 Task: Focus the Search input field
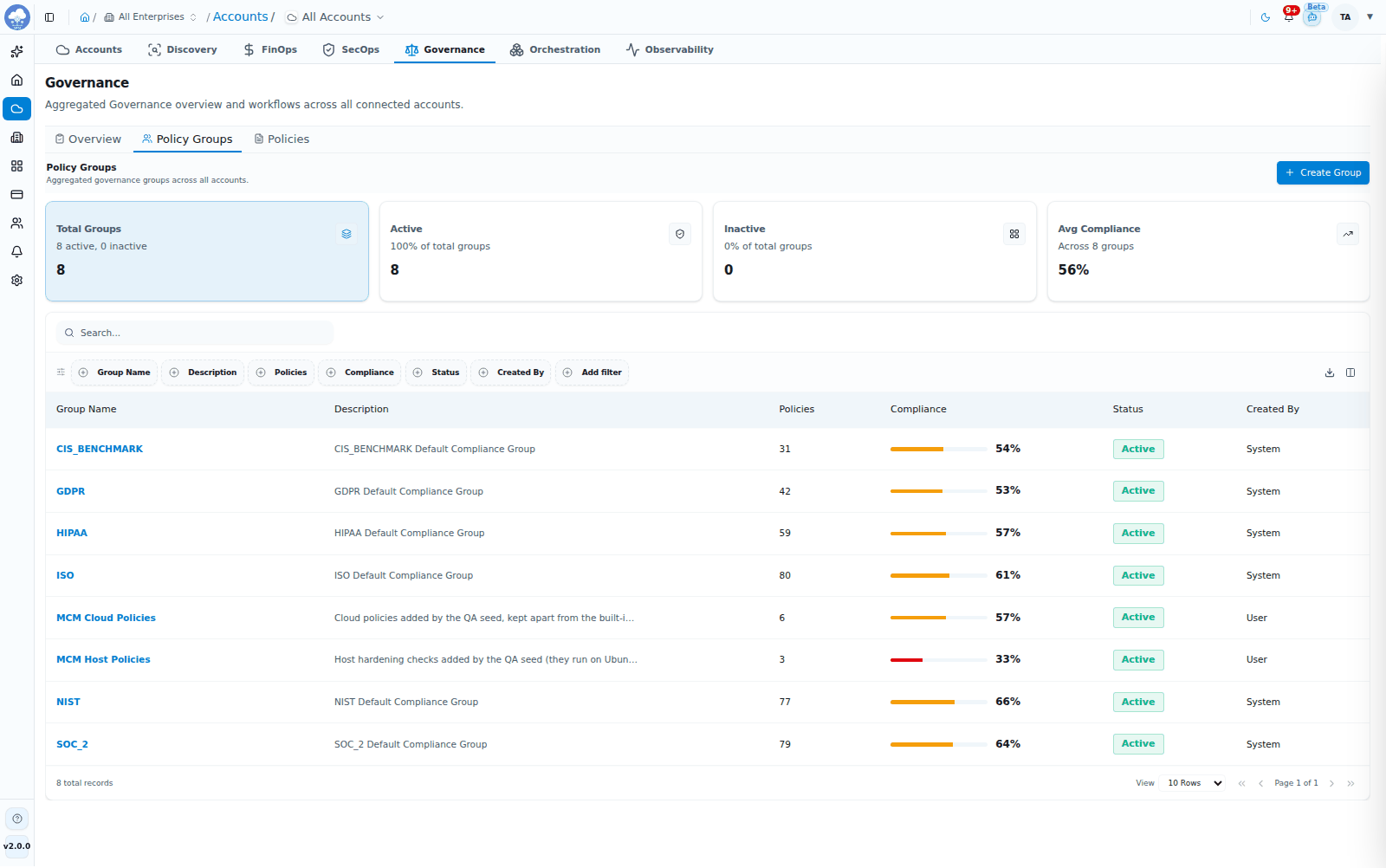195,333
